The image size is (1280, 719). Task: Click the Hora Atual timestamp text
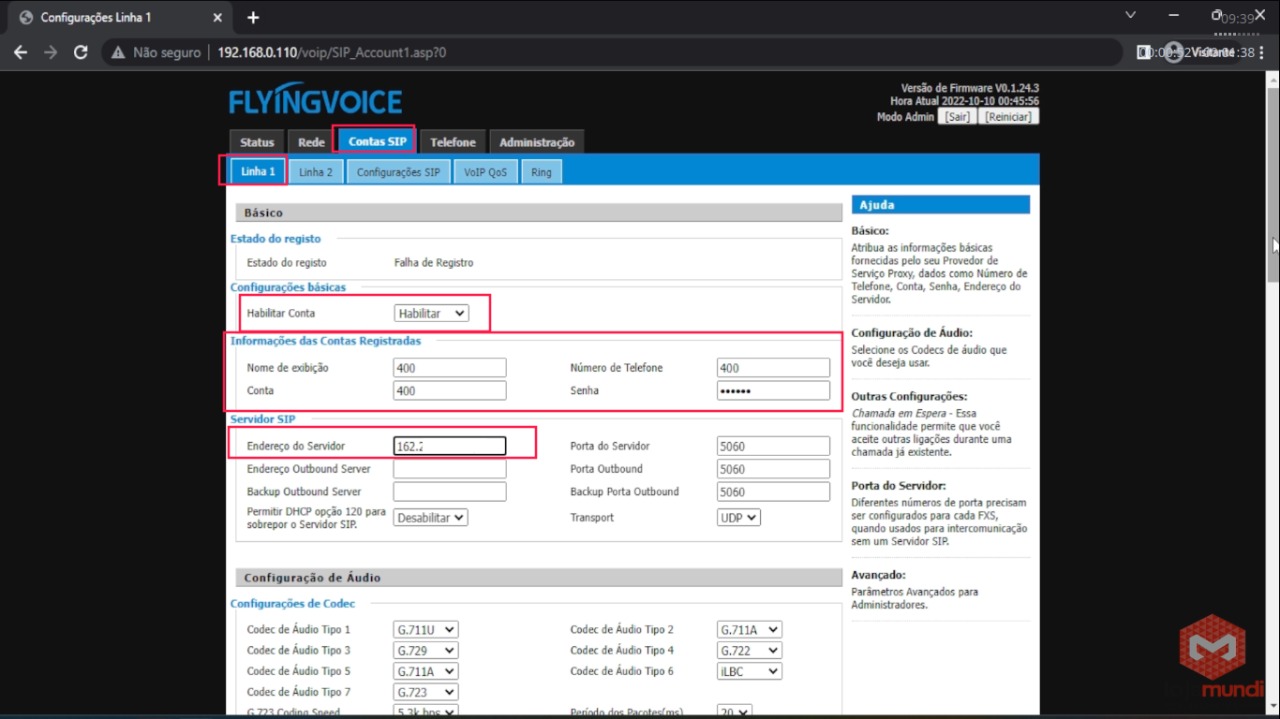tap(964, 101)
